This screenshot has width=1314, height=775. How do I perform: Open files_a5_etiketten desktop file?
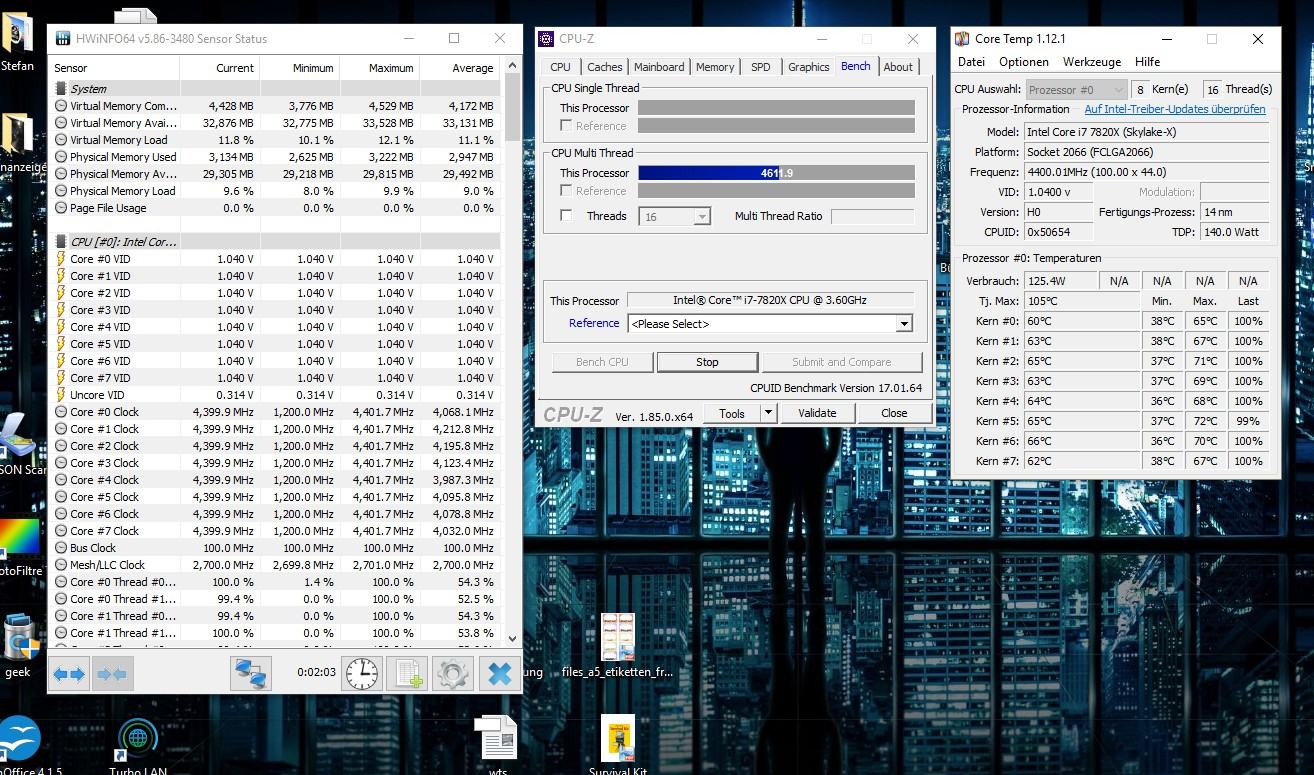coord(618,645)
